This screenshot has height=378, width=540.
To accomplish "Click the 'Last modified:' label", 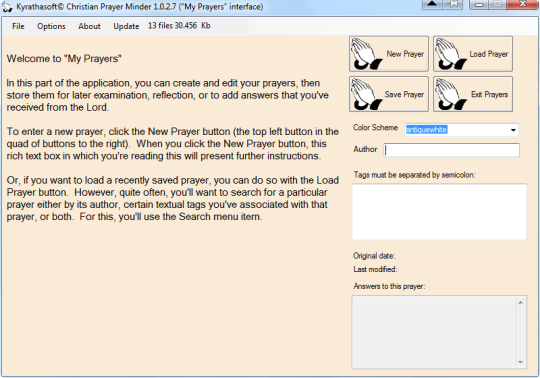I will [x=375, y=269].
